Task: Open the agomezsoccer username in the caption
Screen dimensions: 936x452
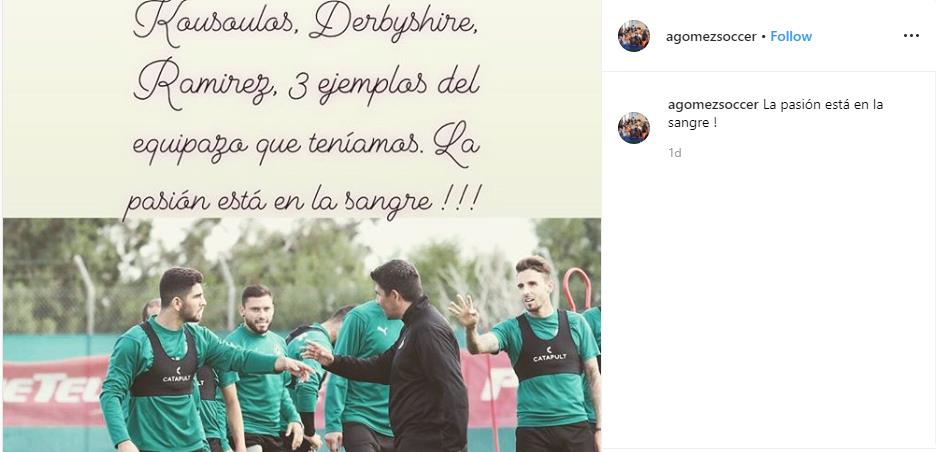Action: [x=713, y=105]
